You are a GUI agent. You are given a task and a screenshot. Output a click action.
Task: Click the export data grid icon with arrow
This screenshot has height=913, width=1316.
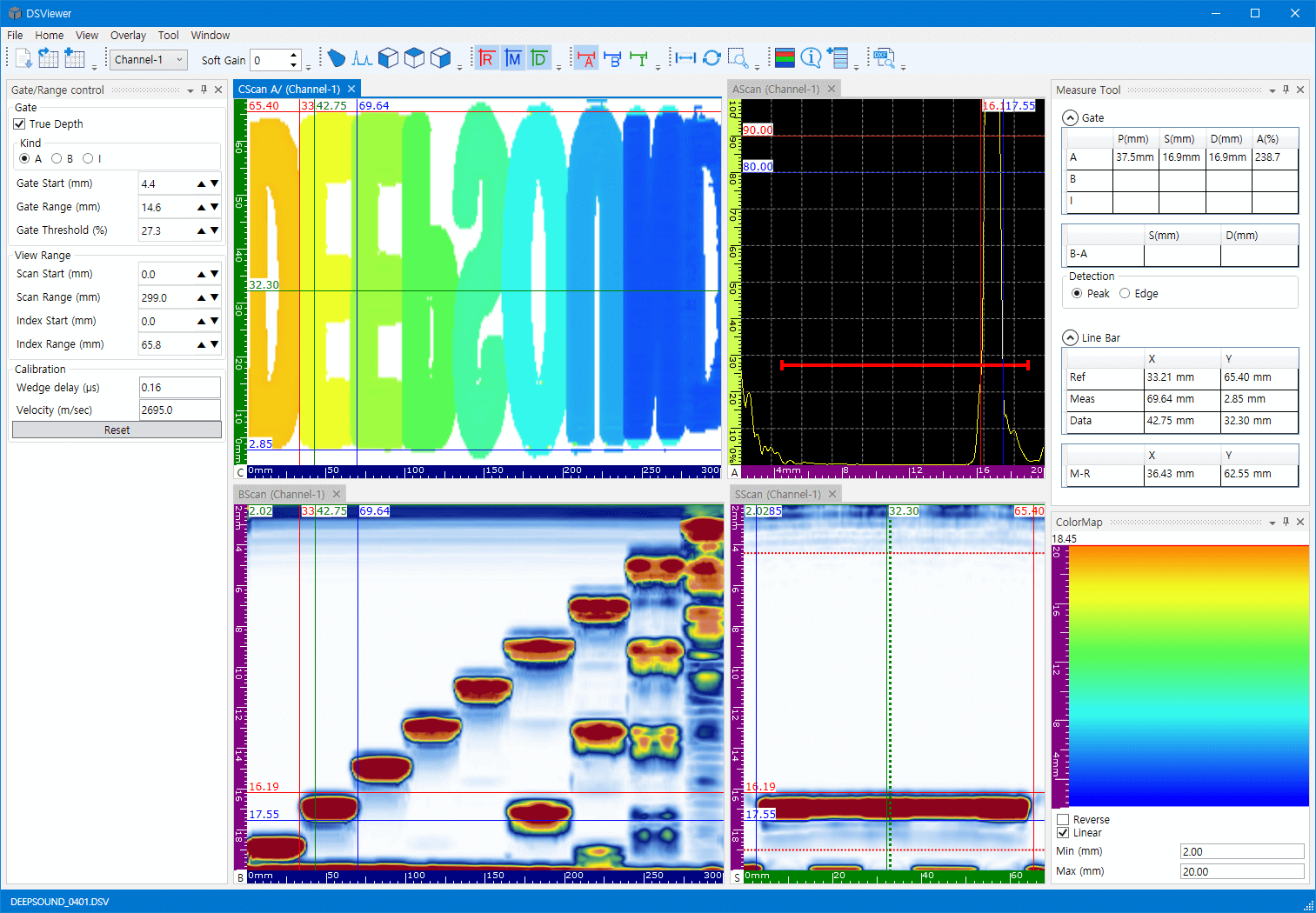tap(49, 58)
